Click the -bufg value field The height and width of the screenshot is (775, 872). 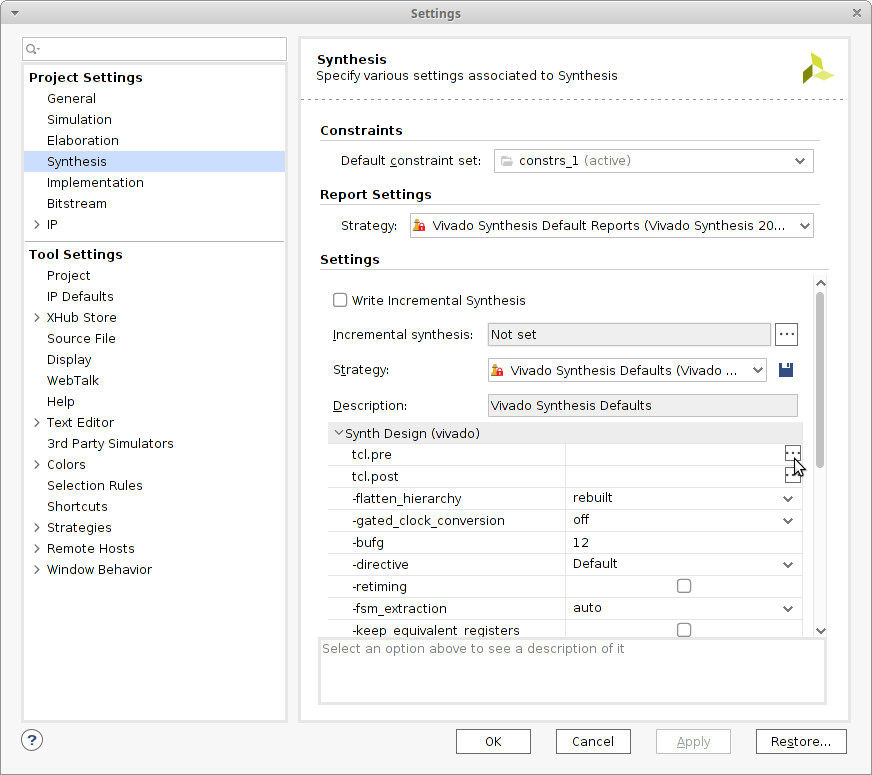[683, 542]
